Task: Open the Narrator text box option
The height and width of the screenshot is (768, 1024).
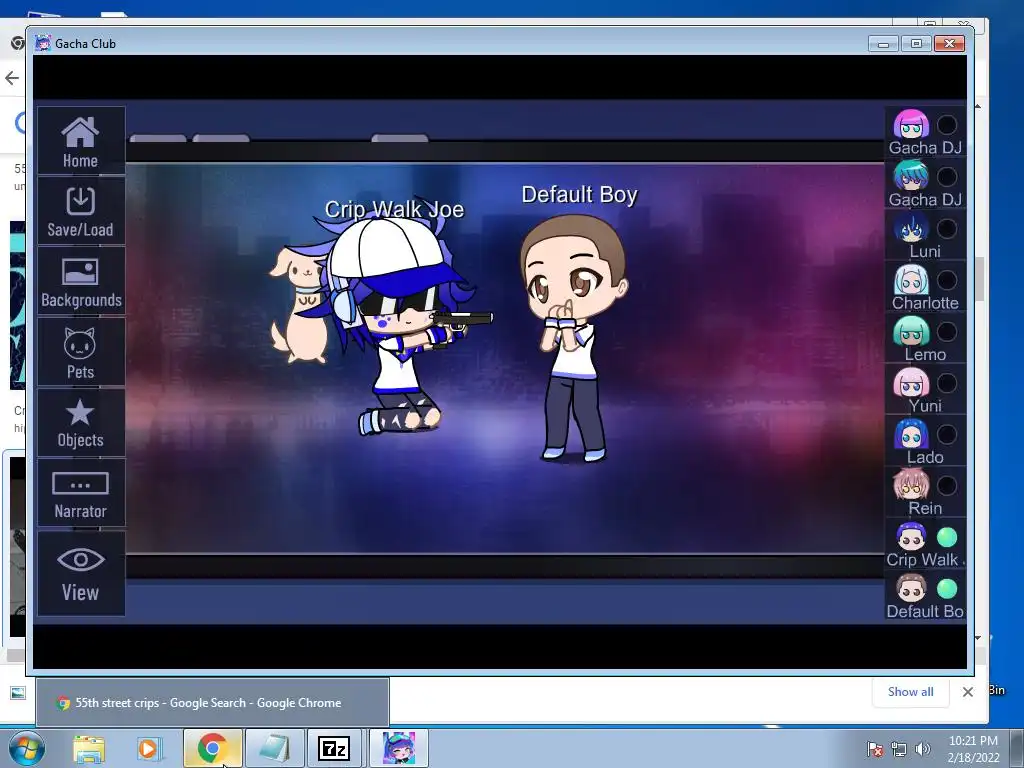Action: [x=80, y=493]
